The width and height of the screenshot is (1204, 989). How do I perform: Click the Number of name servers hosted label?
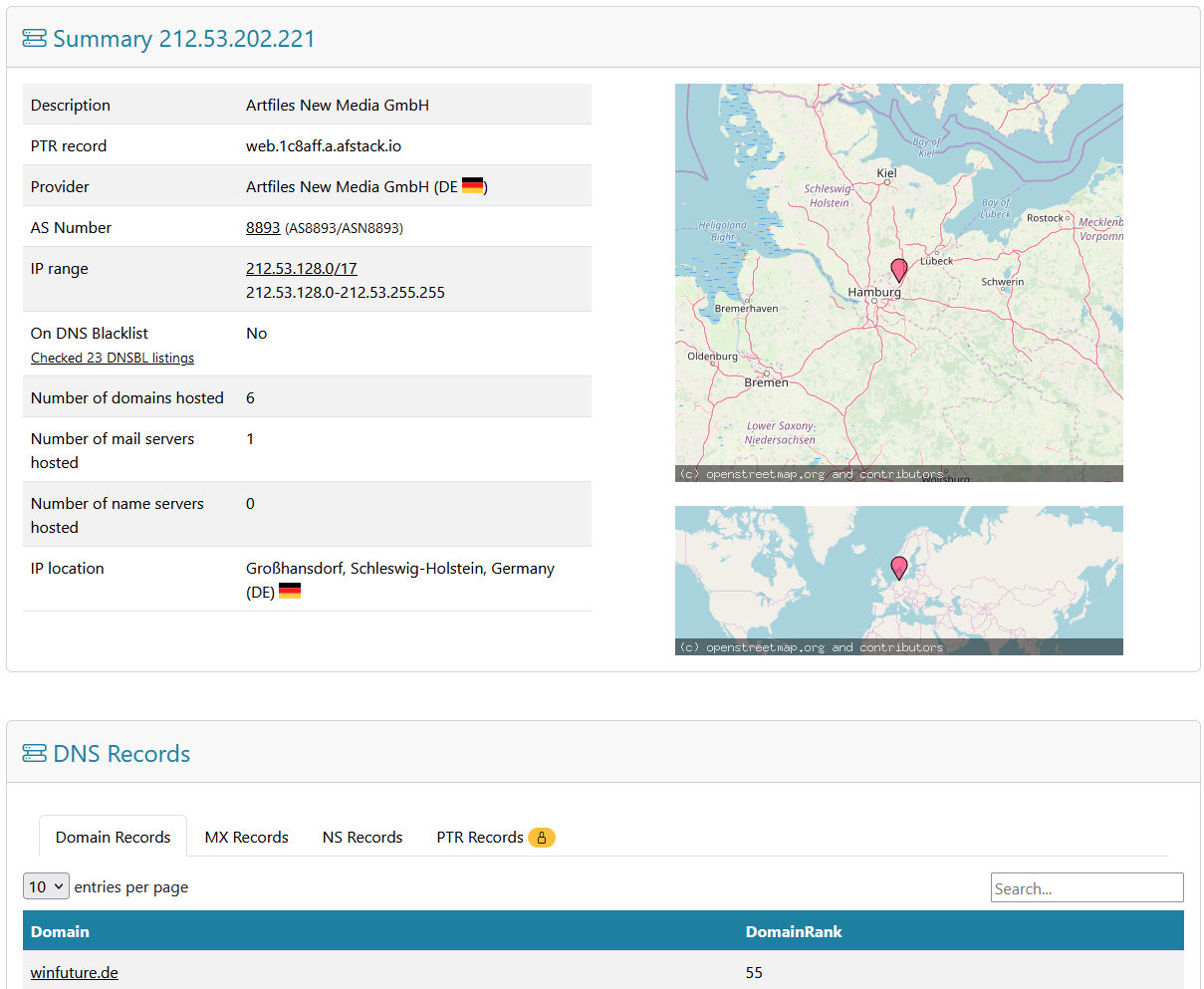point(118,516)
